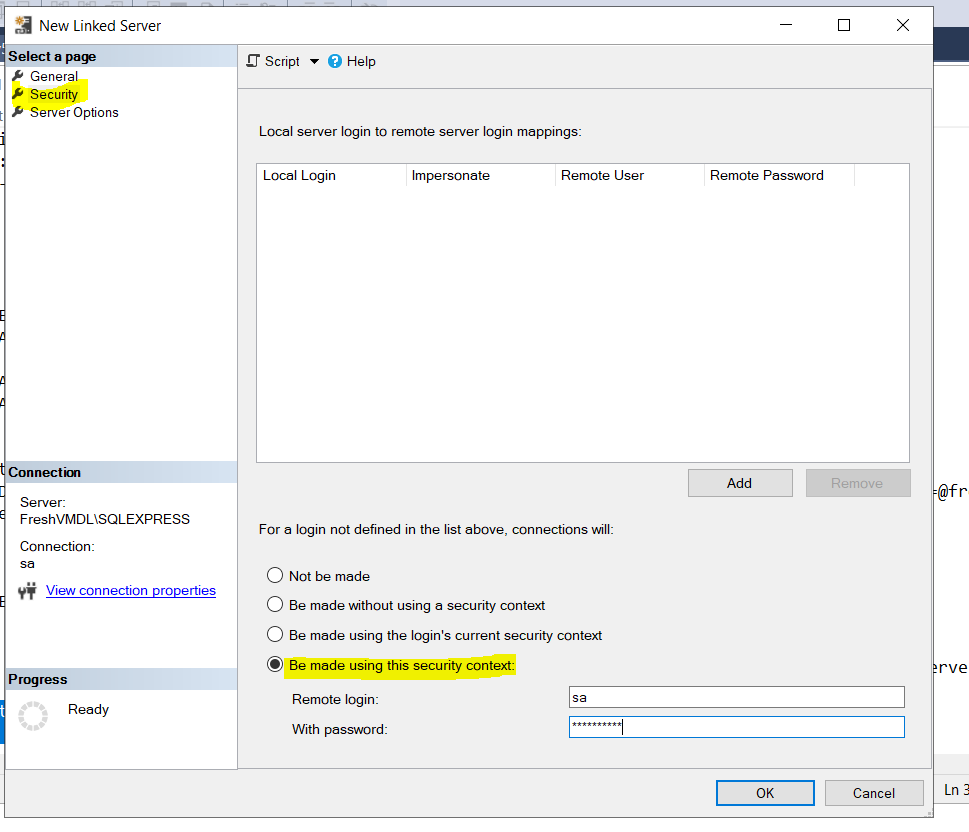
Task: Open the General page
Action: click(x=54, y=76)
